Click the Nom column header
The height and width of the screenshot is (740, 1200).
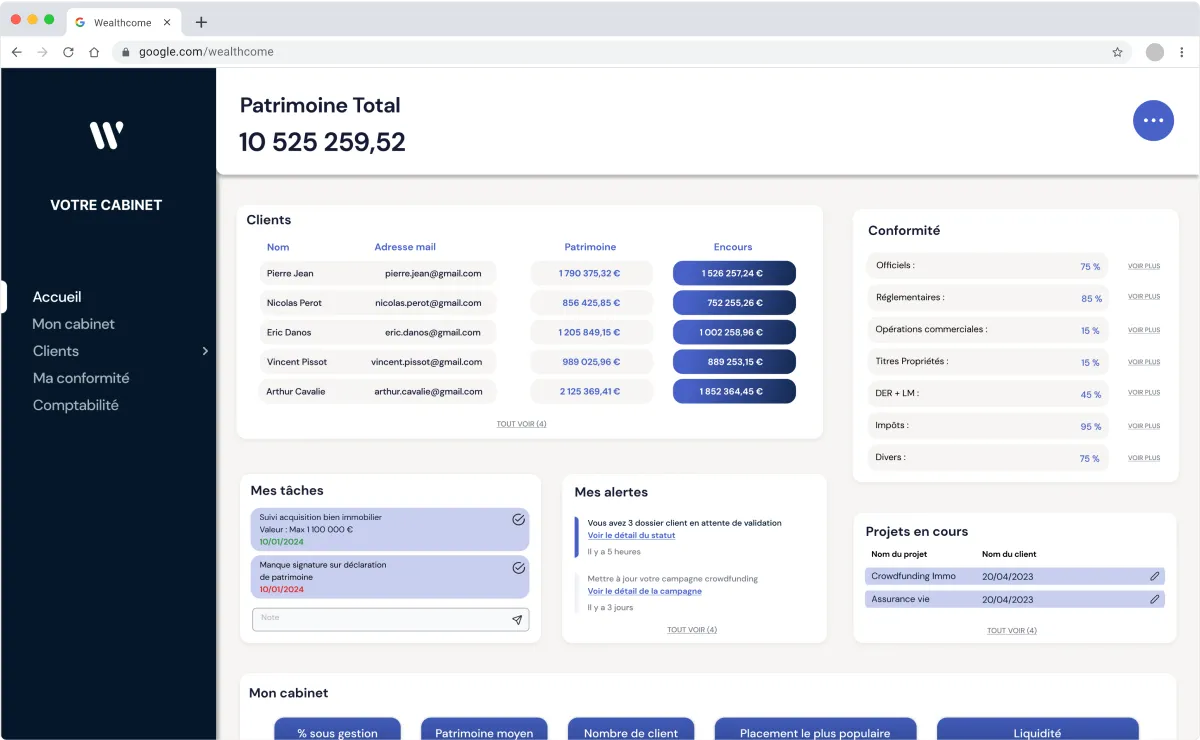point(278,247)
